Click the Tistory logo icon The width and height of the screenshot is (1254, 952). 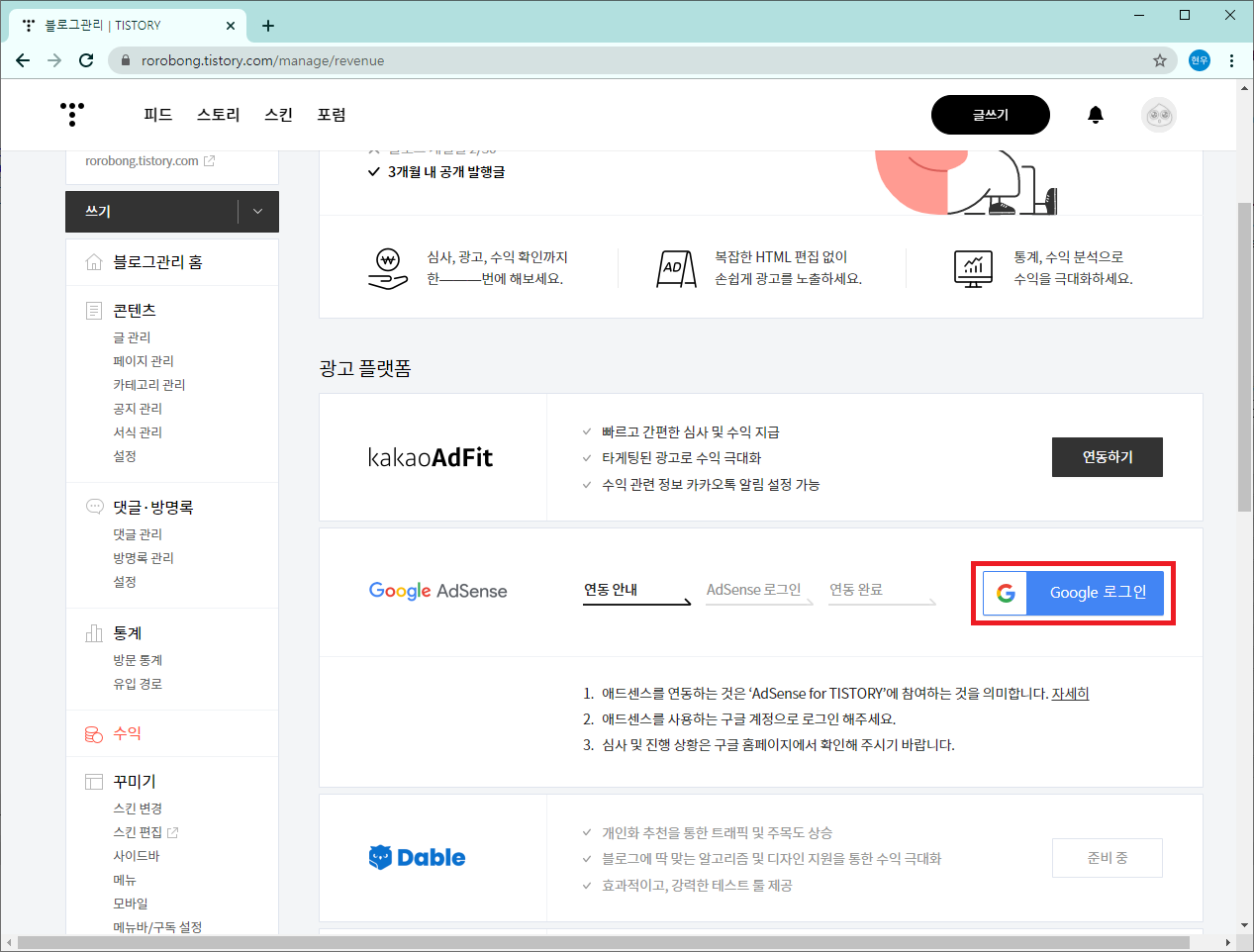(72, 115)
